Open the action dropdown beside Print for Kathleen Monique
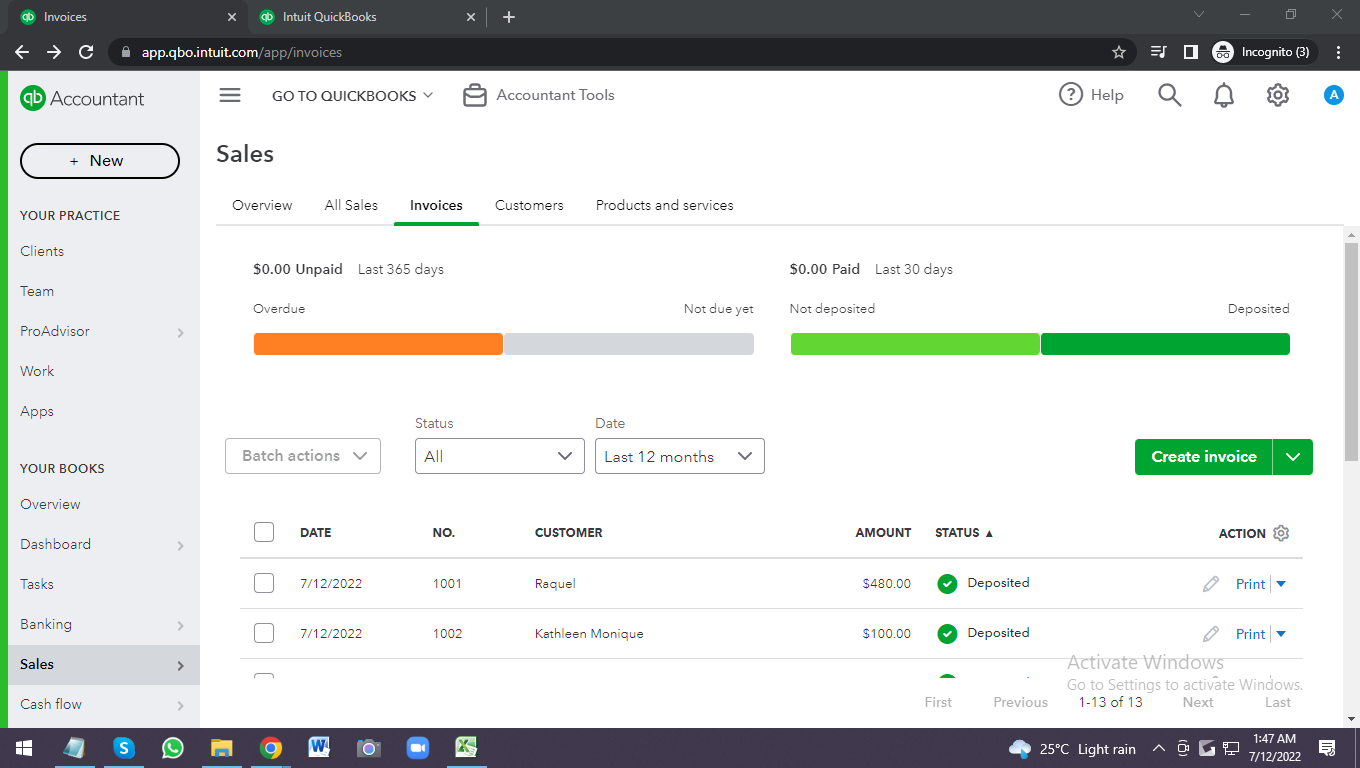This screenshot has width=1360, height=768. click(x=1281, y=634)
